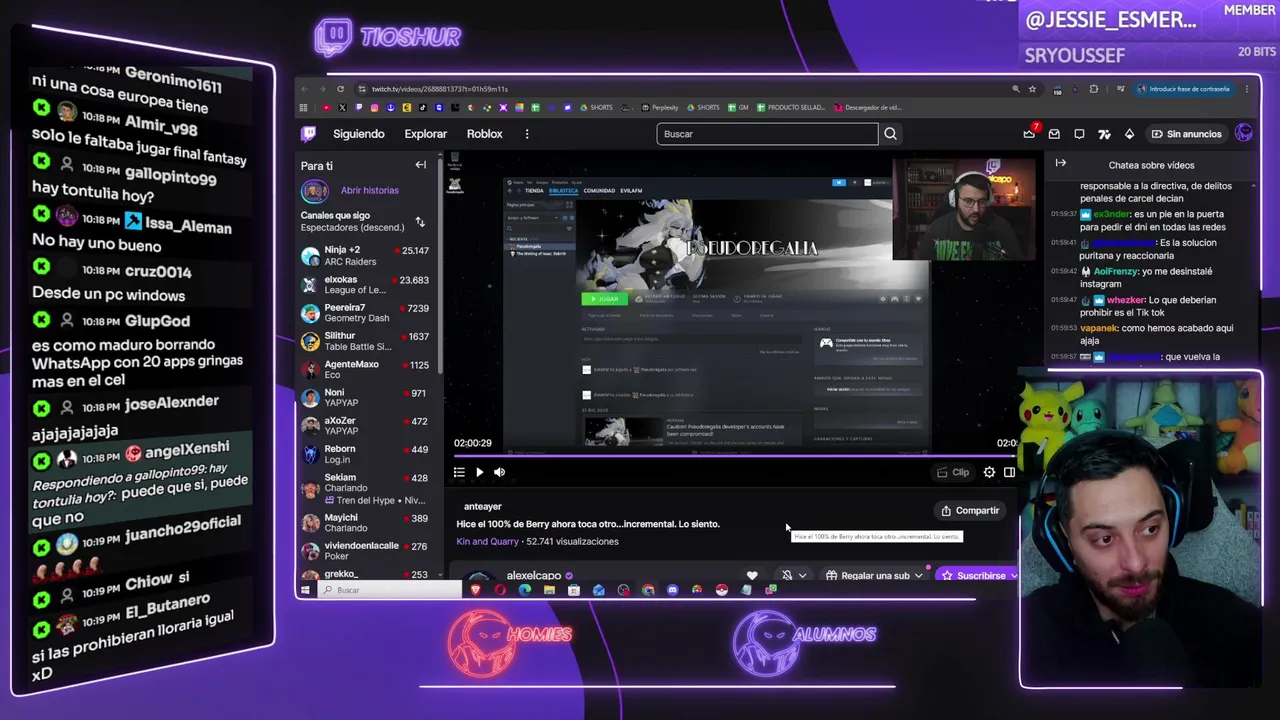
Task: Collapse the Para ti sidebar
Action: coord(421,165)
